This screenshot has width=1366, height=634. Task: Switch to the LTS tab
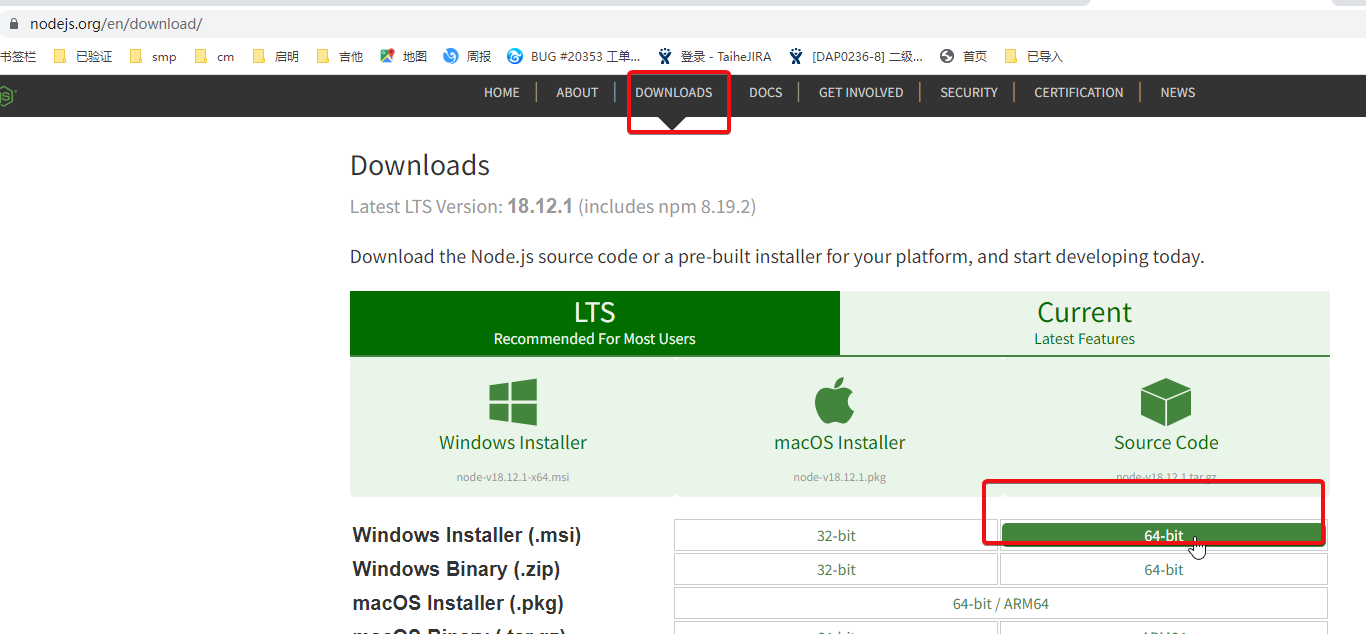[595, 323]
